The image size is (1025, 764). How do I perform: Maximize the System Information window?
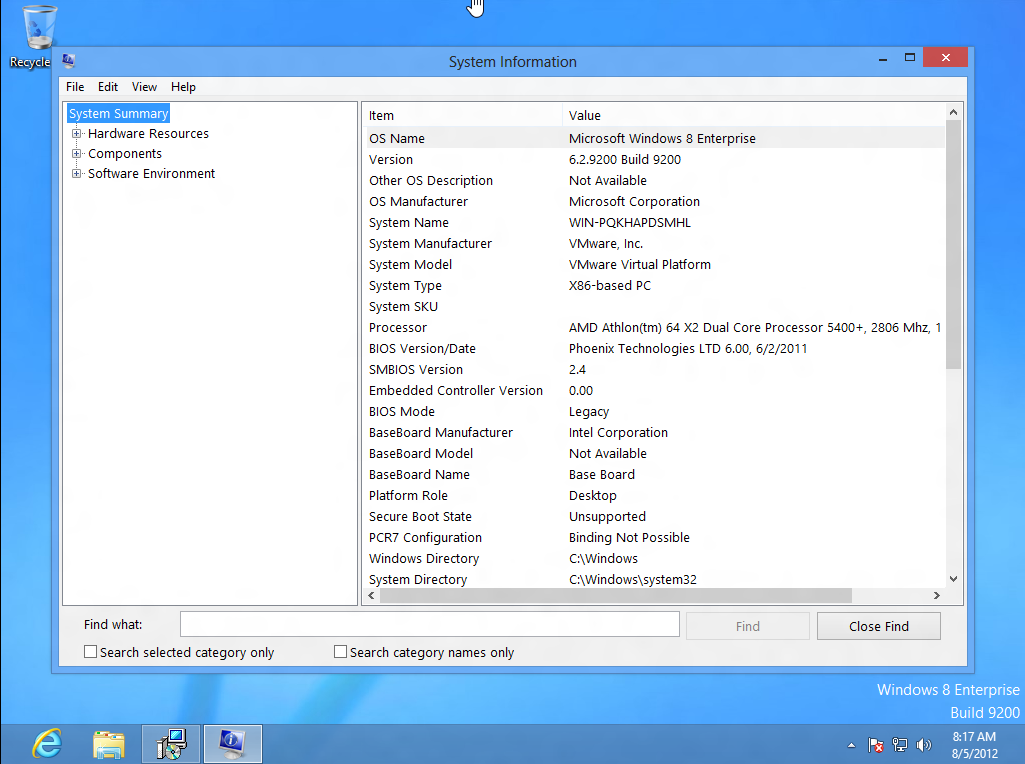coord(909,58)
